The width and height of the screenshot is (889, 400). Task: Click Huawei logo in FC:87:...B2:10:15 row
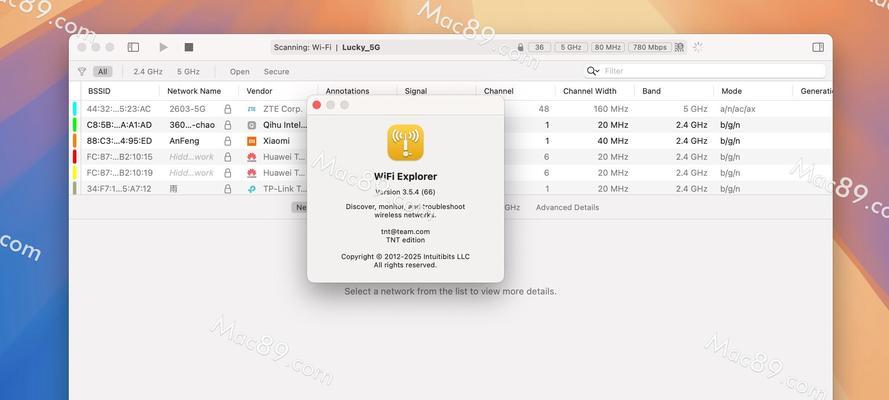click(252, 156)
